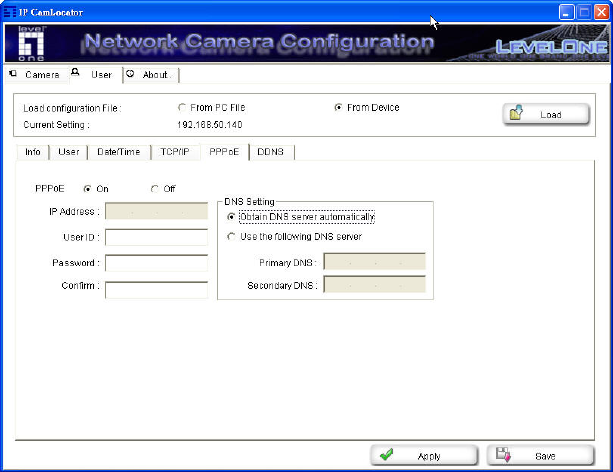Choose Obtain DNS server automatically
613x472 pixels.
(x=232, y=216)
